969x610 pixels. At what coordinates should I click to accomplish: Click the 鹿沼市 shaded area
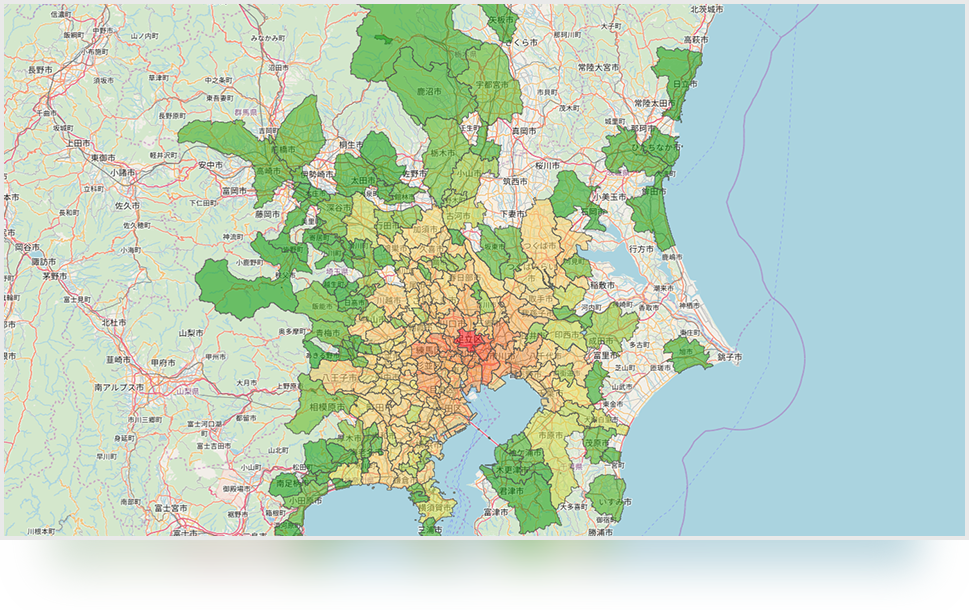(x=430, y=91)
